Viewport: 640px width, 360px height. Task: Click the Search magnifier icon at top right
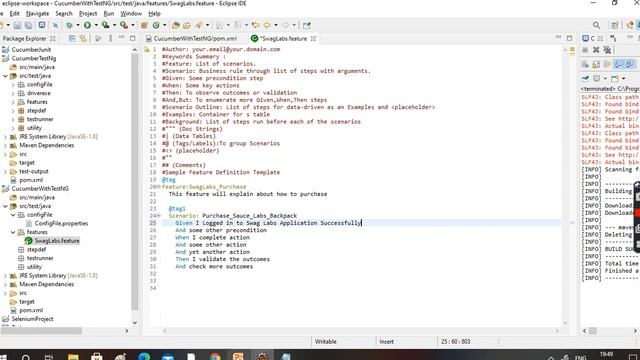pyautogui.click(x=596, y=25)
